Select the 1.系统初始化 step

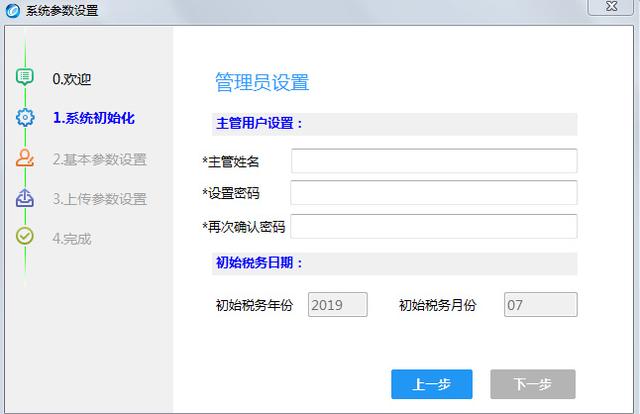[93, 118]
